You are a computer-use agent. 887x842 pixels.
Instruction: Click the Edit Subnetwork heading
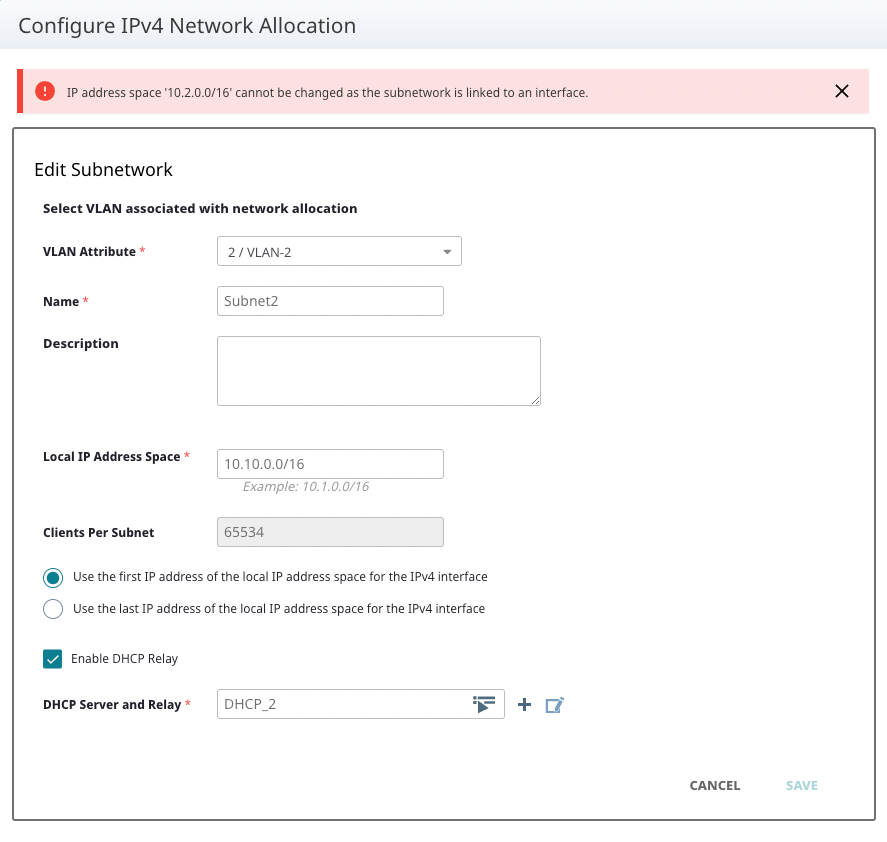[x=104, y=170]
